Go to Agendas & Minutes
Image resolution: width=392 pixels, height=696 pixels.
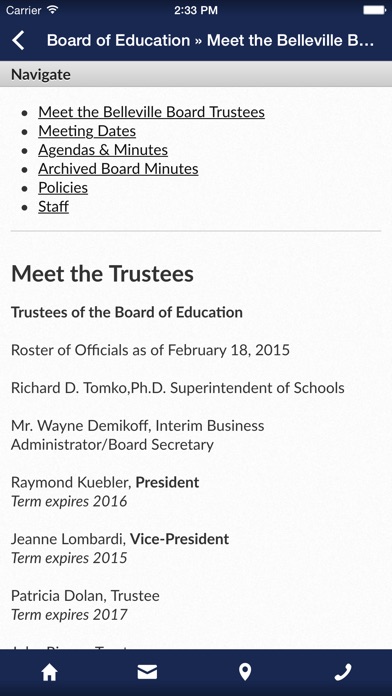point(103,150)
